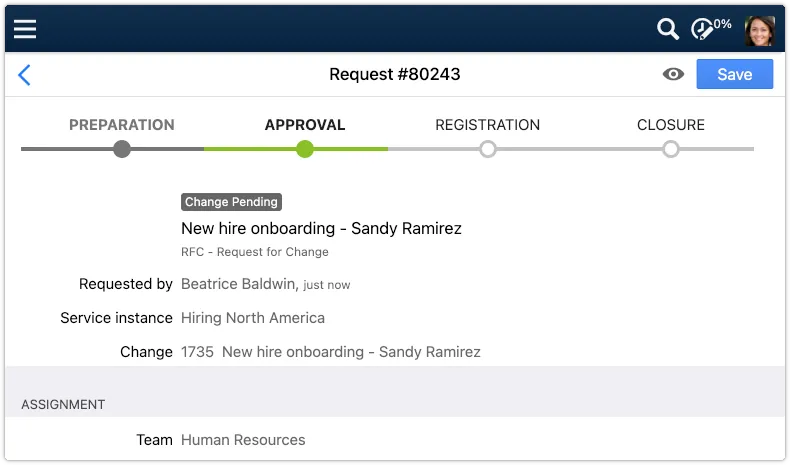Open change 1735 New hire onboarding
Screen dimensions: 790x465
tap(331, 352)
